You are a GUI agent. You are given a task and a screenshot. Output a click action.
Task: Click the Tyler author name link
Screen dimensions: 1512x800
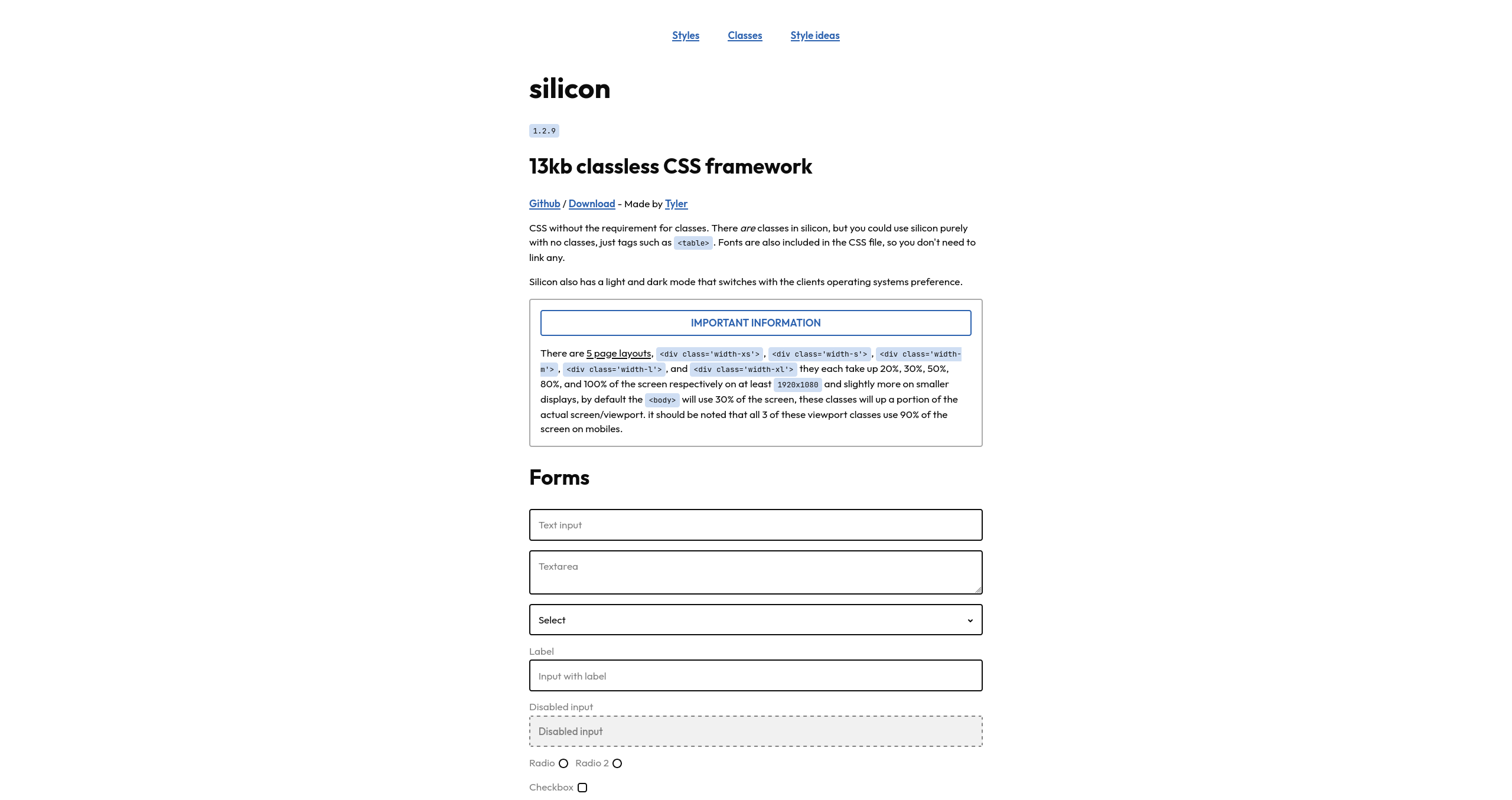coord(676,204)
